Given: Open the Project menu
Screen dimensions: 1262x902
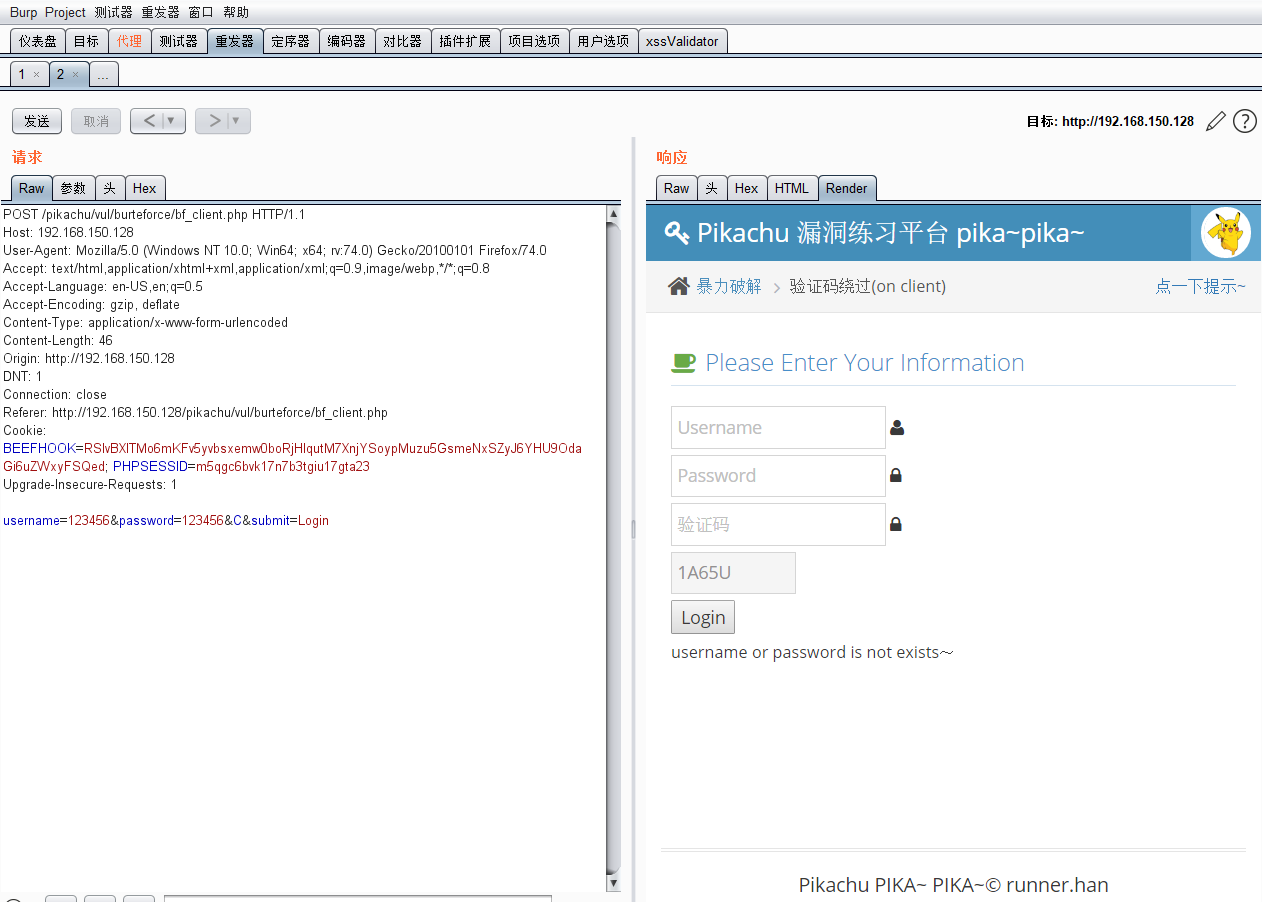Looking at the screenshot, I should coord(66,12).
